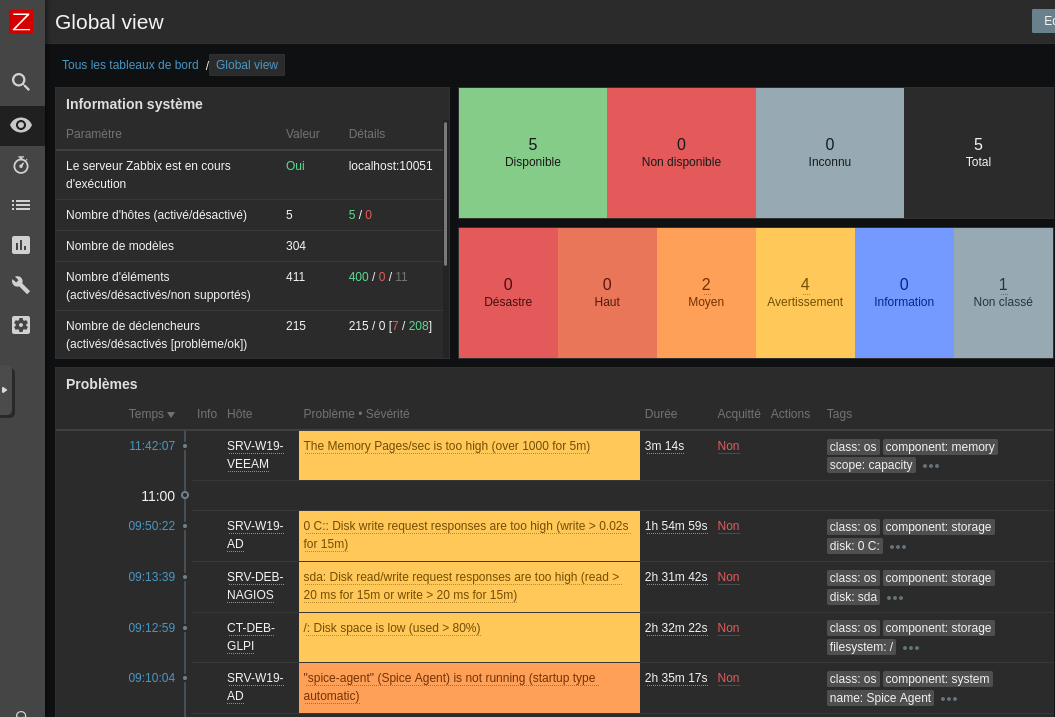Acknowledge the 09:13:39 problem via Non
The height and width of the screenshot is (717, 1055).
pyautogui.click(x=728, y=577)
